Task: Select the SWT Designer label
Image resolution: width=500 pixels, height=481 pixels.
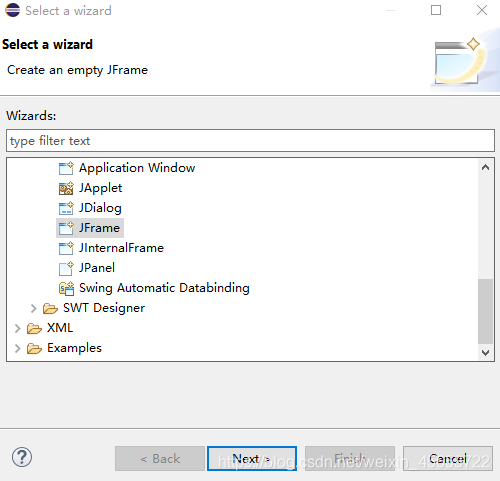Action: pos(104,308)
